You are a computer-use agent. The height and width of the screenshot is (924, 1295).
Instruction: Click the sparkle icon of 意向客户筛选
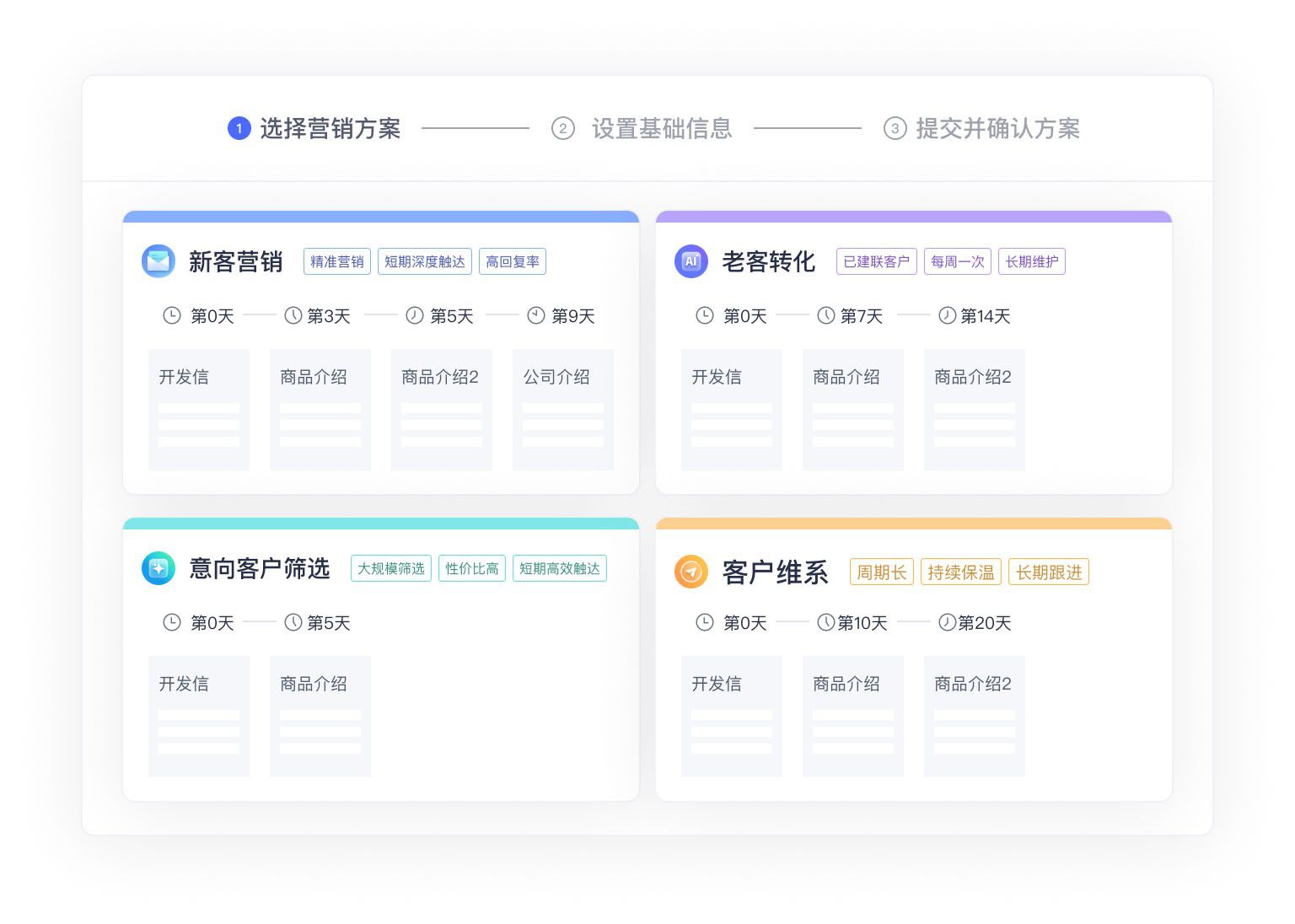pos(159,568)
